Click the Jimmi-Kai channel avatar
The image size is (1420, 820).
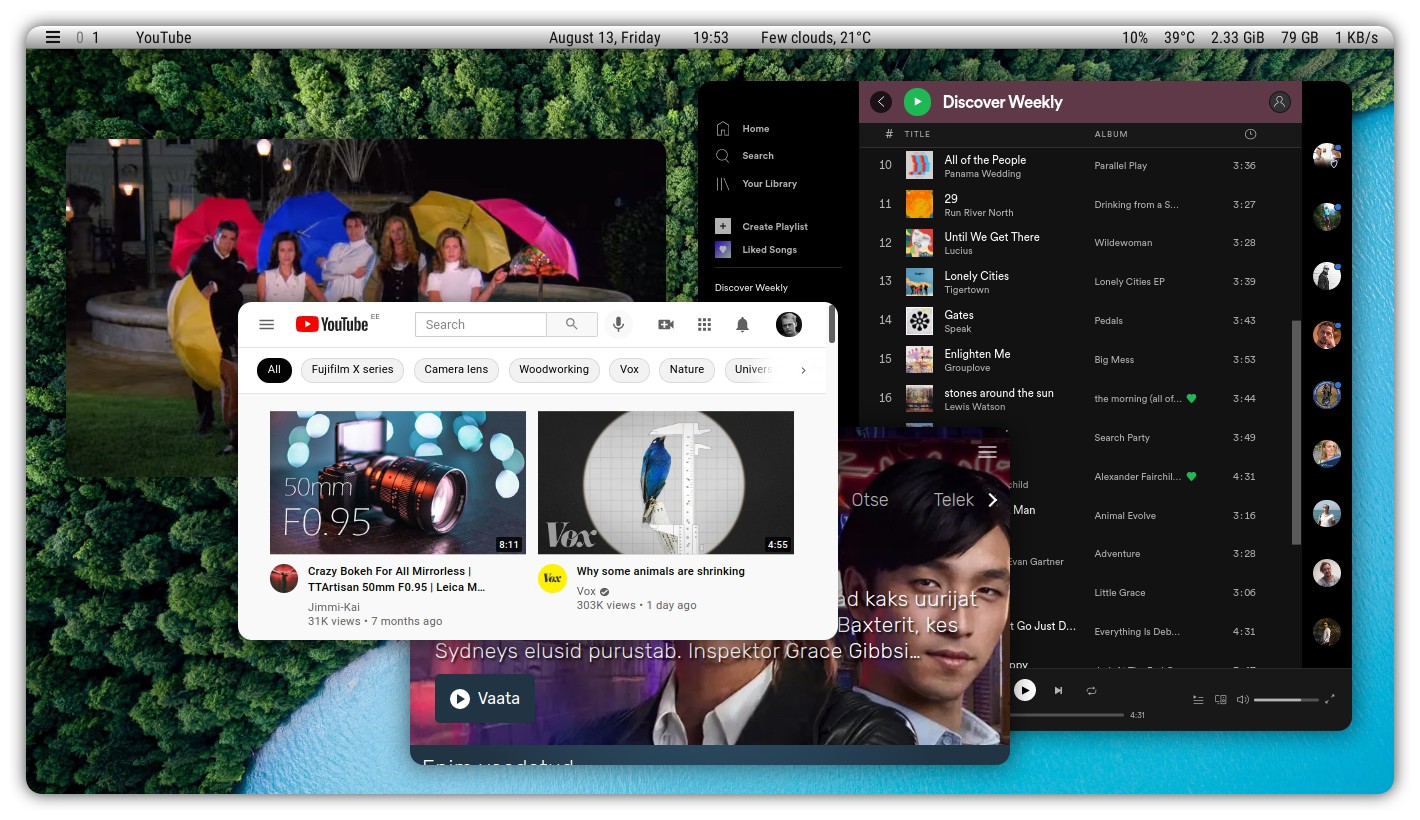tap(284, 578)
